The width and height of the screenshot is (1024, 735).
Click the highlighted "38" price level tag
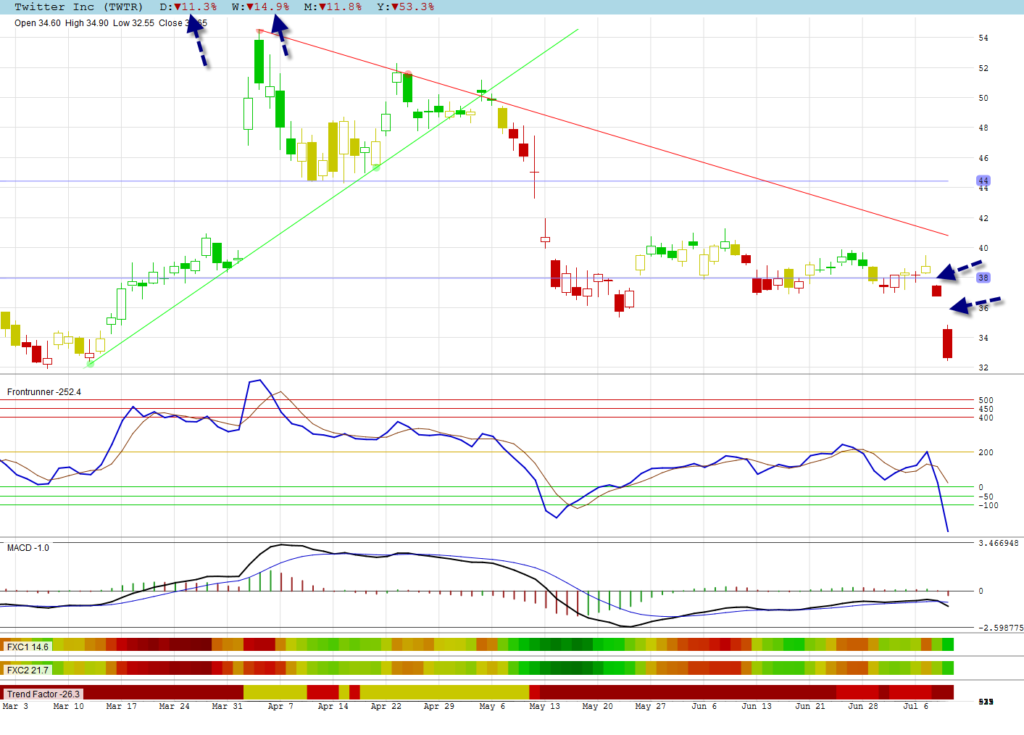pyautogui.click(x=984, y=278)
